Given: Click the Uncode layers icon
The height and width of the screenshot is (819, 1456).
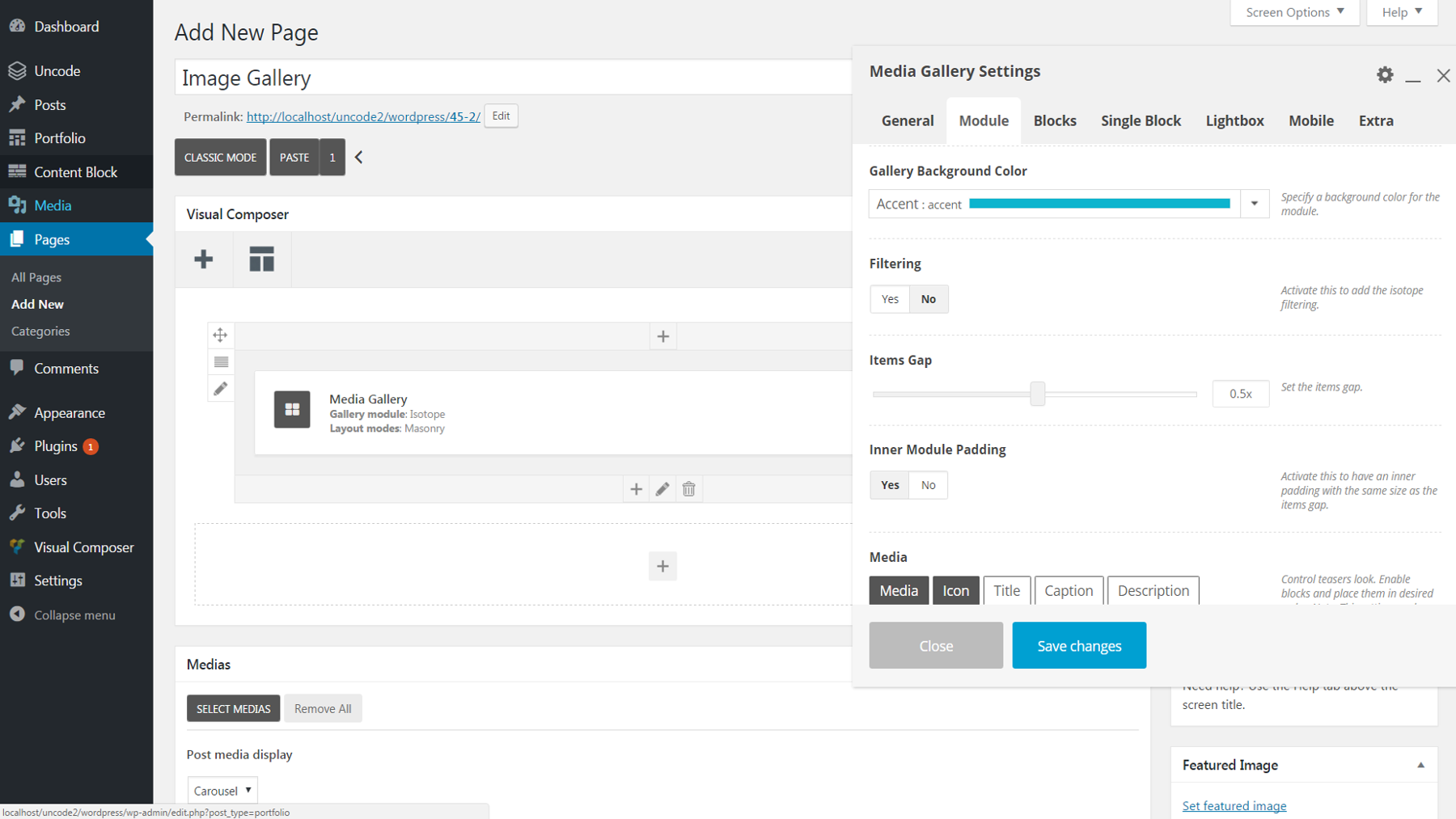Looking at the screenshot, I should click(17, 71).
